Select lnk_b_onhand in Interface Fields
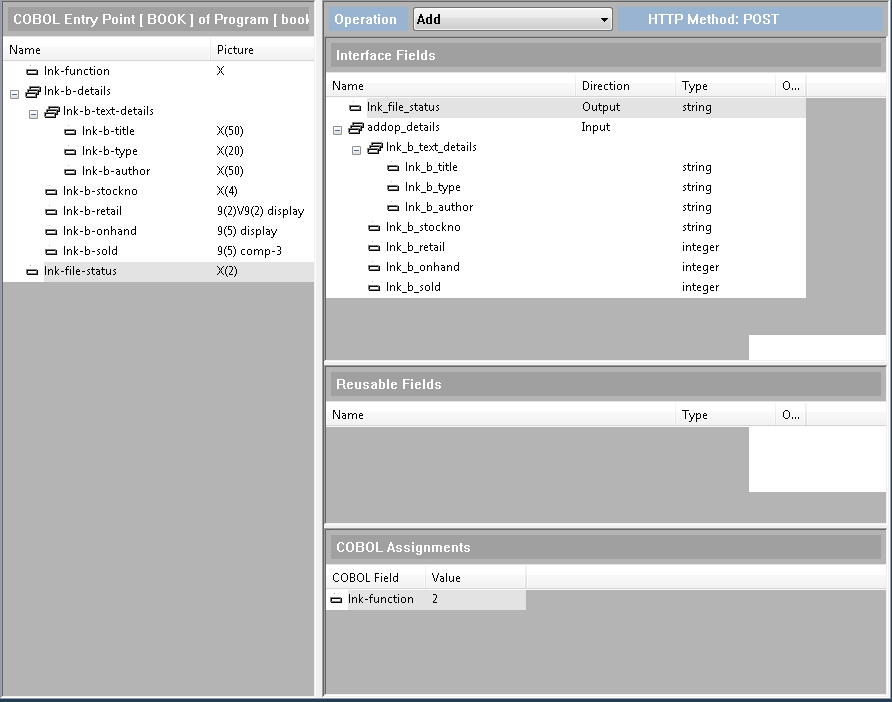The image size is (892, 702). [423, 267]
